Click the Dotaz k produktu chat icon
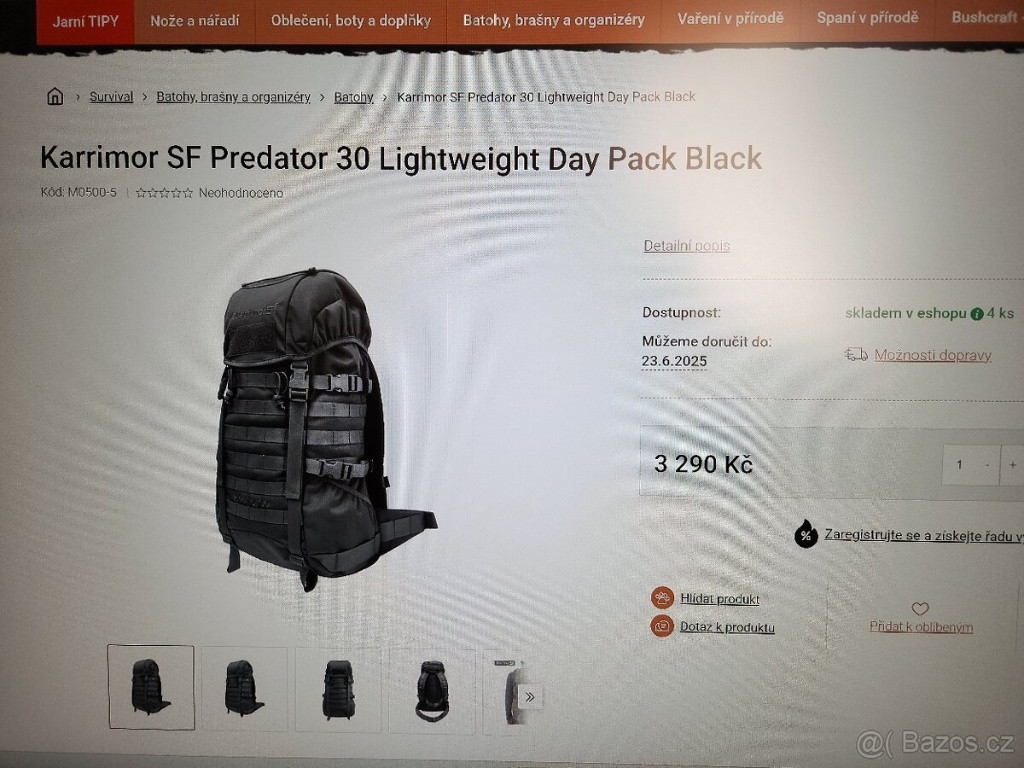The height and width of the screenshot is (768, 1024). point(662,626)
